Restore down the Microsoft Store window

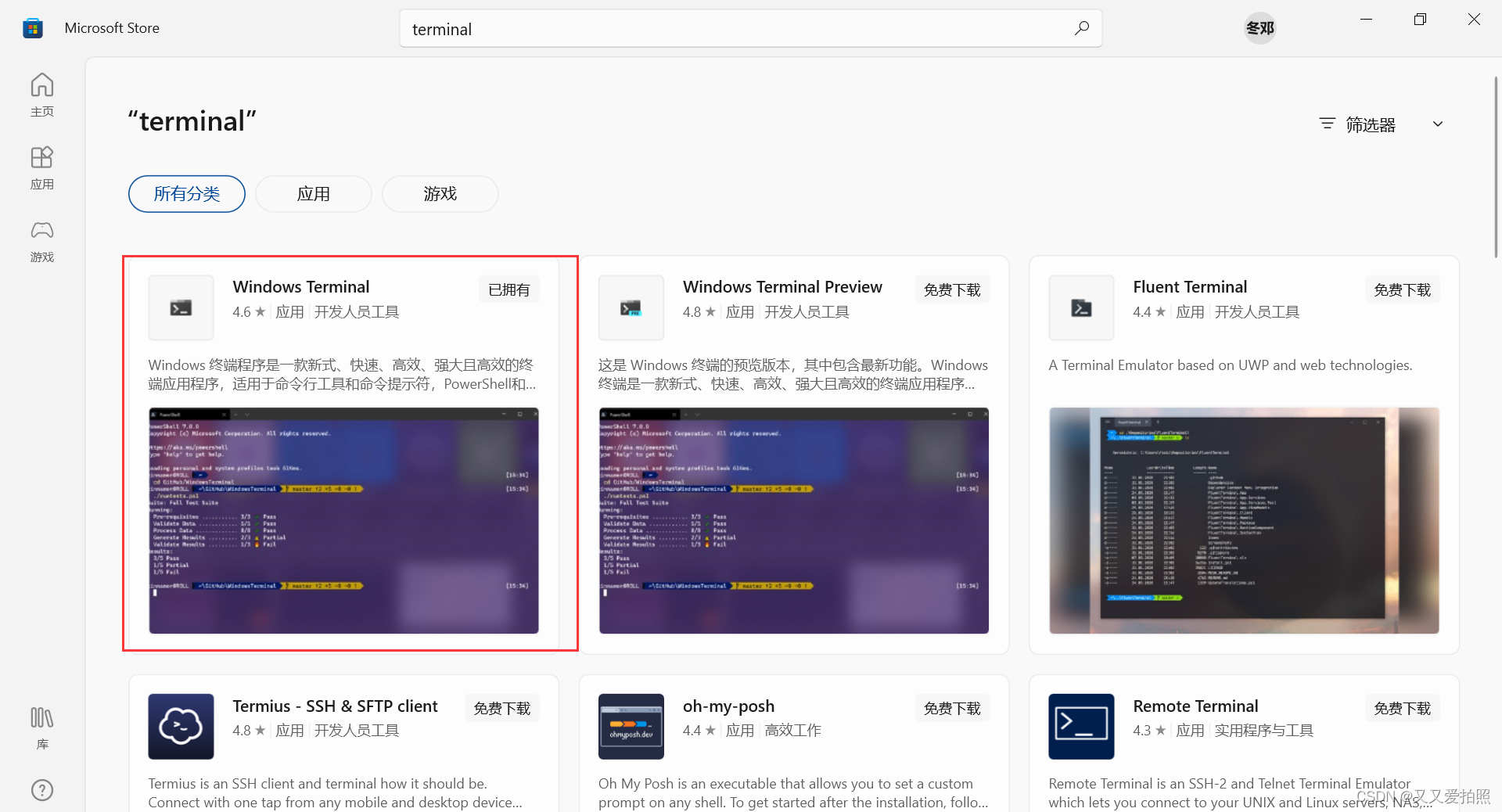(x=1420, y=20)
